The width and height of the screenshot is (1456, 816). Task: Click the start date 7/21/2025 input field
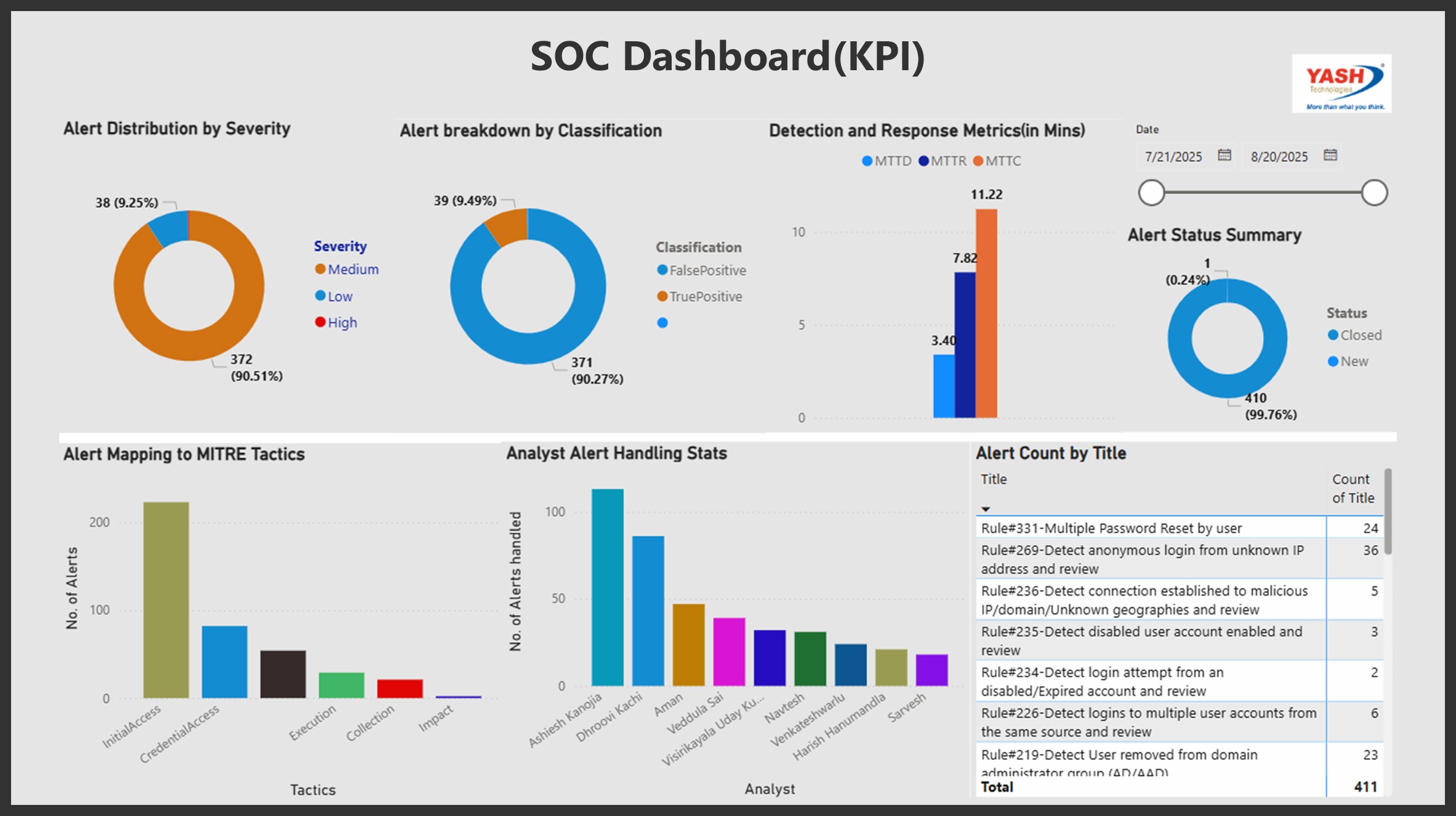click(x=1173, y=156)
